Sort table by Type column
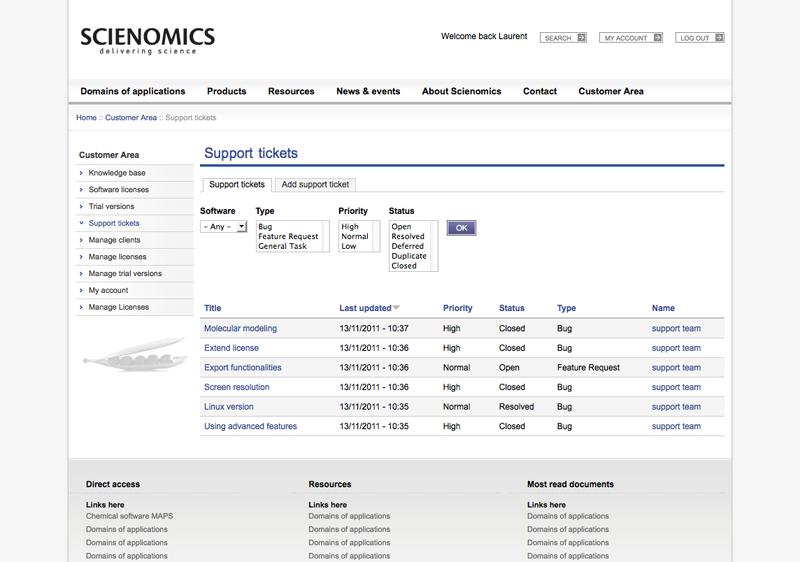 (566, 308)
